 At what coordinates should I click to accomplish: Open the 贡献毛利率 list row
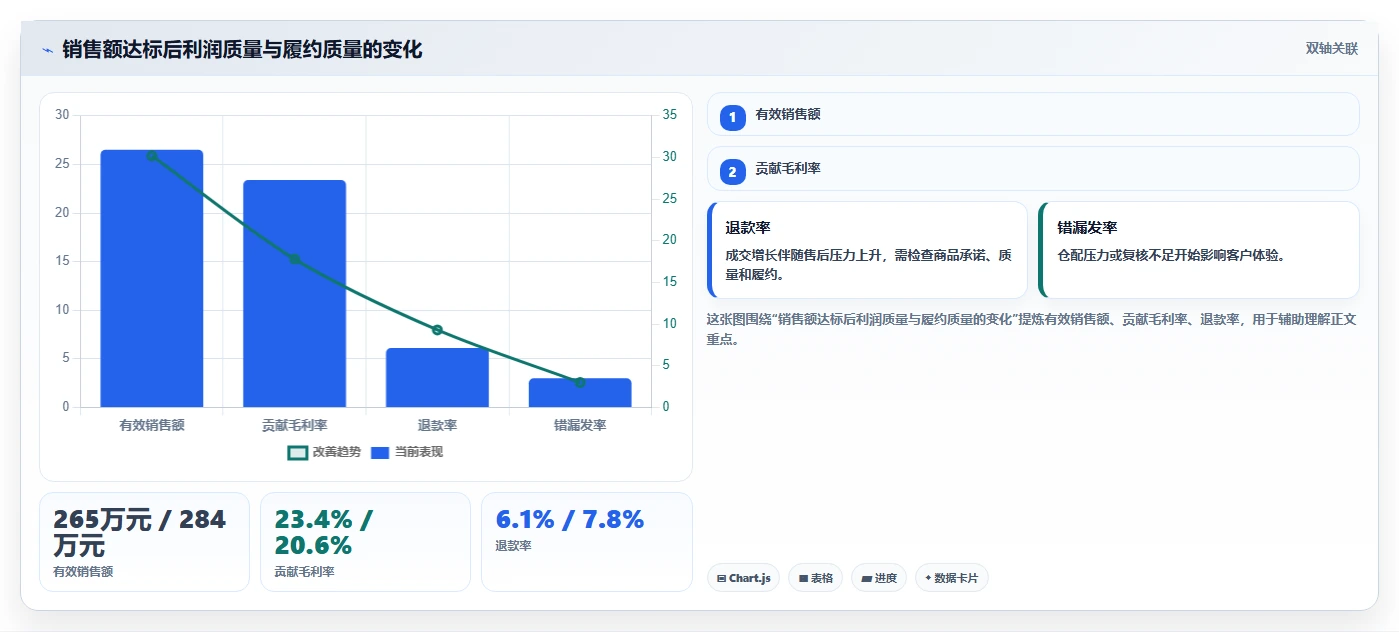point(1033,169)
